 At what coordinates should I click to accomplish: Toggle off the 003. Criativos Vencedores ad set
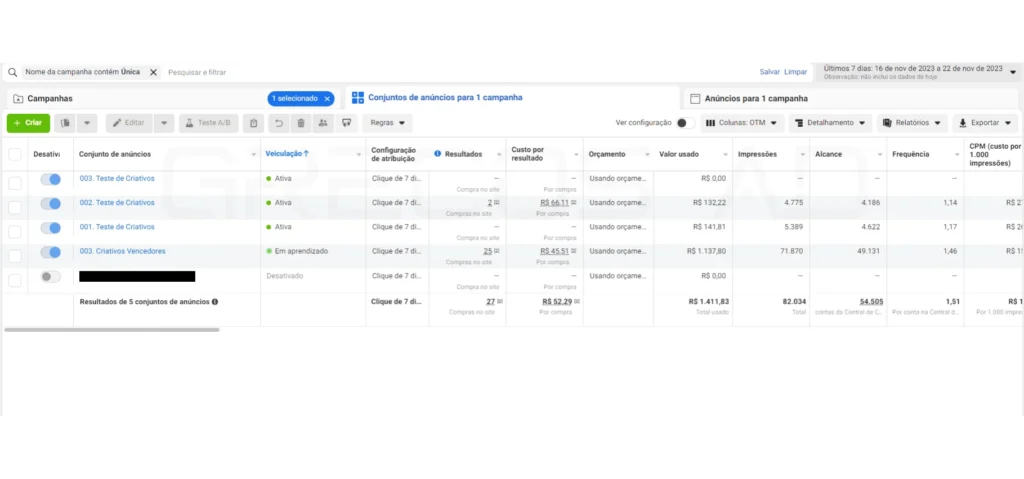tap(50, 252)
